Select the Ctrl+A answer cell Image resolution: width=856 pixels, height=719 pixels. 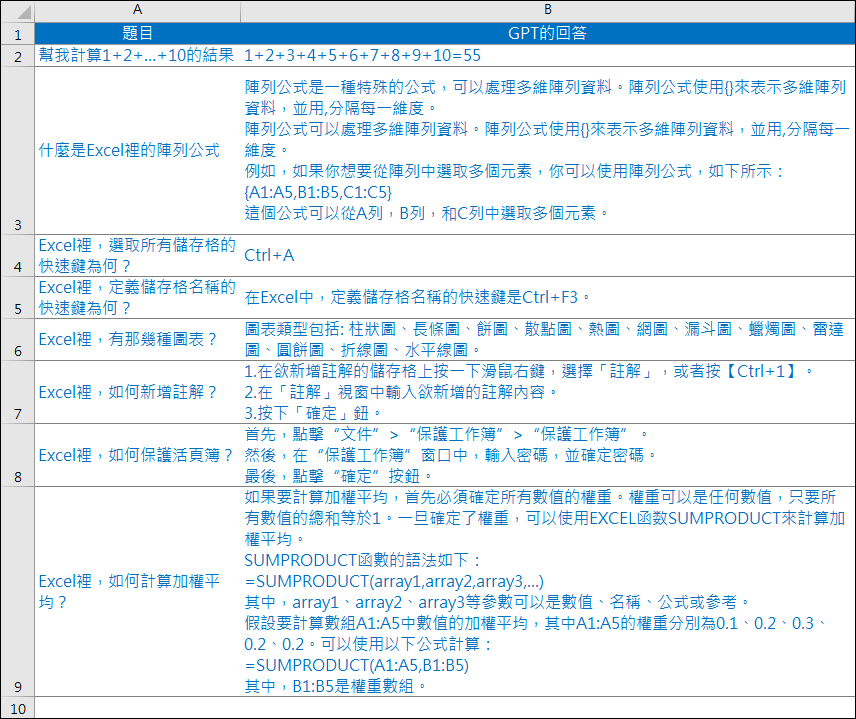pos(548,255)
